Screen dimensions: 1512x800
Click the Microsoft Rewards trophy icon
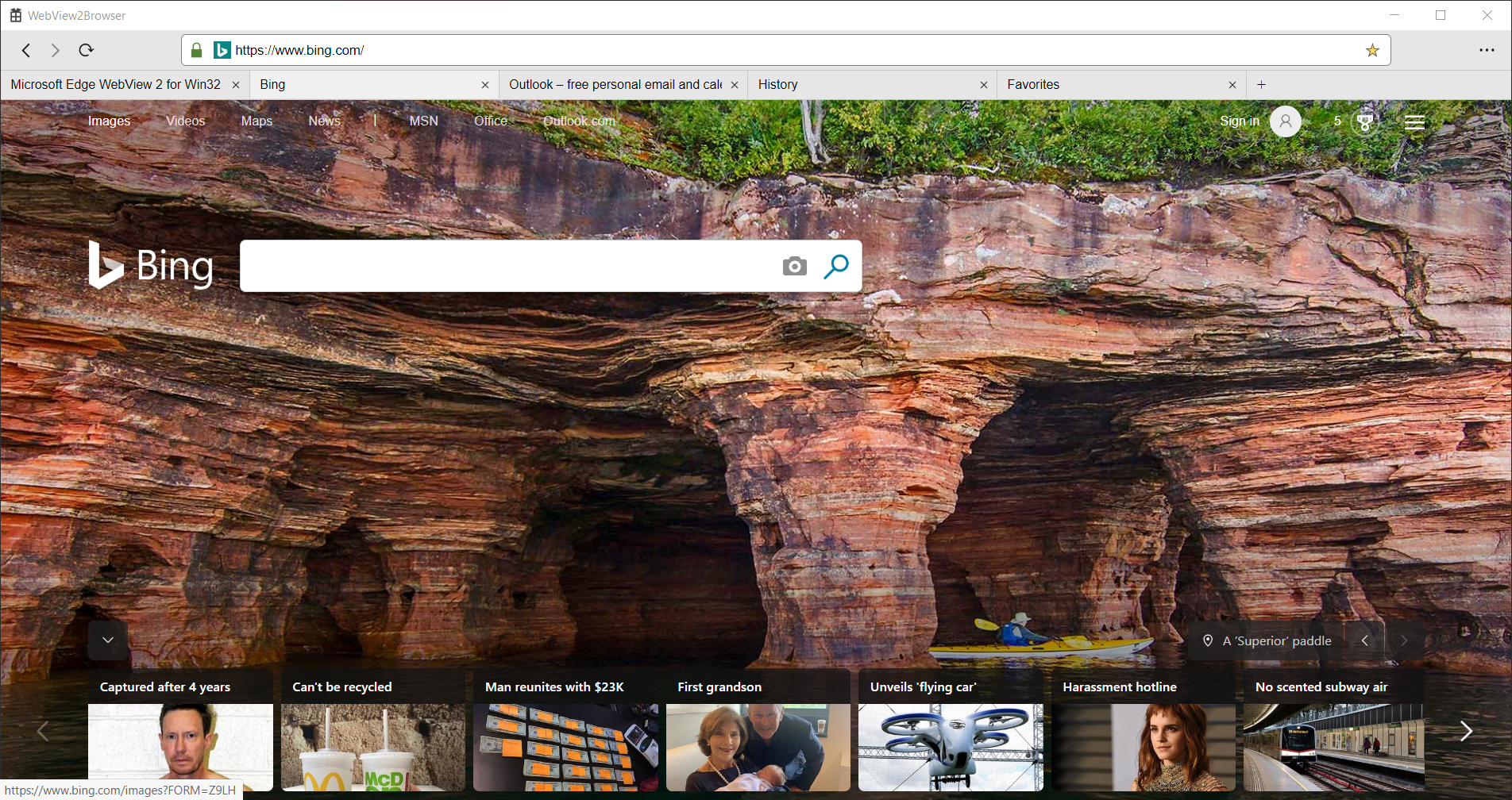click(1364, 121)
